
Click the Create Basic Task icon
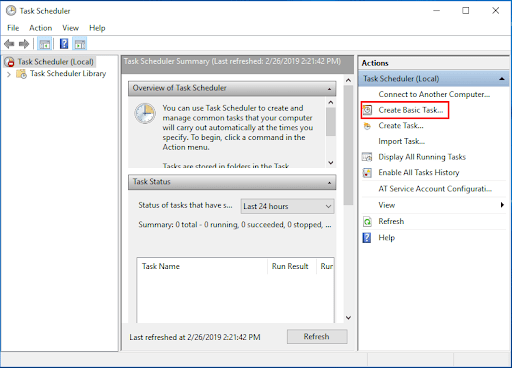pyautogui.click(x=367, y=110)
